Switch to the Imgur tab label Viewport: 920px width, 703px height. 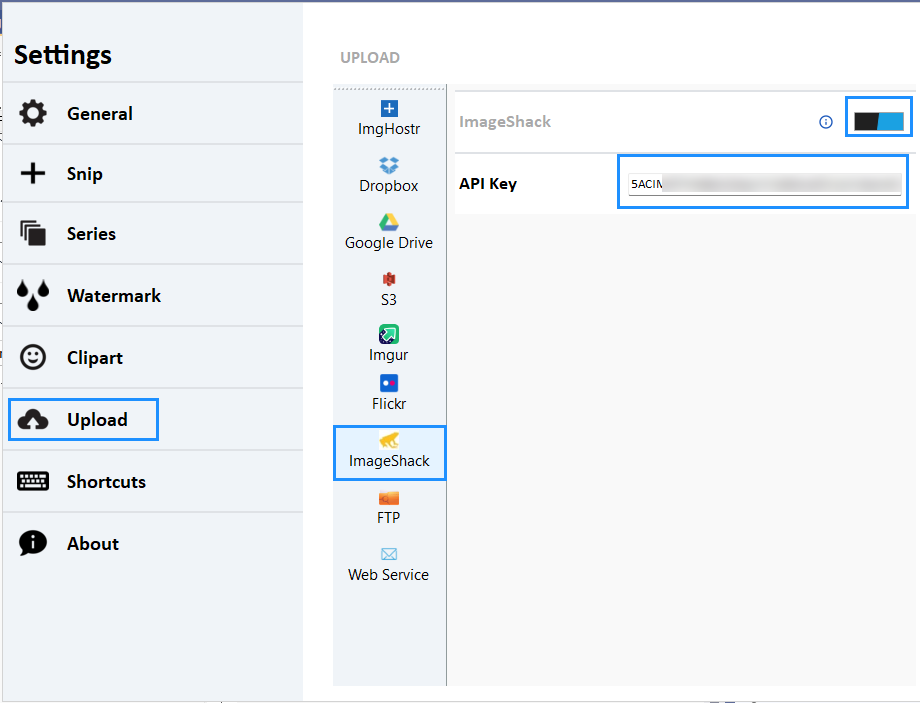(389, 355)
